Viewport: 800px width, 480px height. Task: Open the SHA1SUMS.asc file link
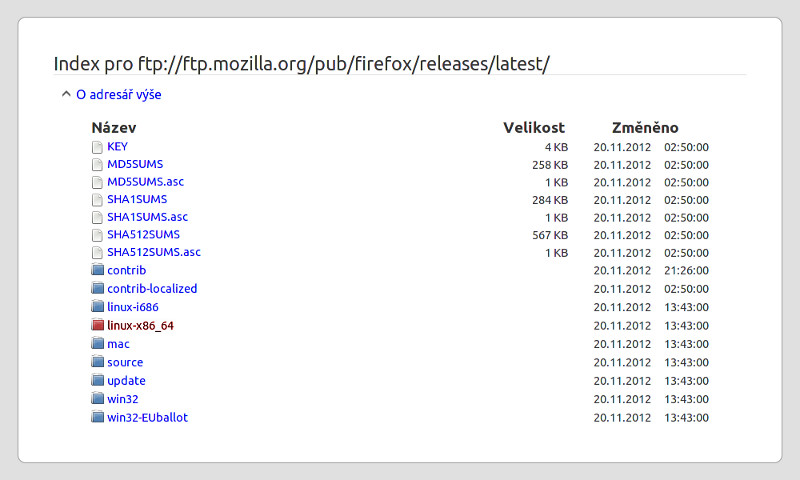pyautogui.click(x=147, y=217)
